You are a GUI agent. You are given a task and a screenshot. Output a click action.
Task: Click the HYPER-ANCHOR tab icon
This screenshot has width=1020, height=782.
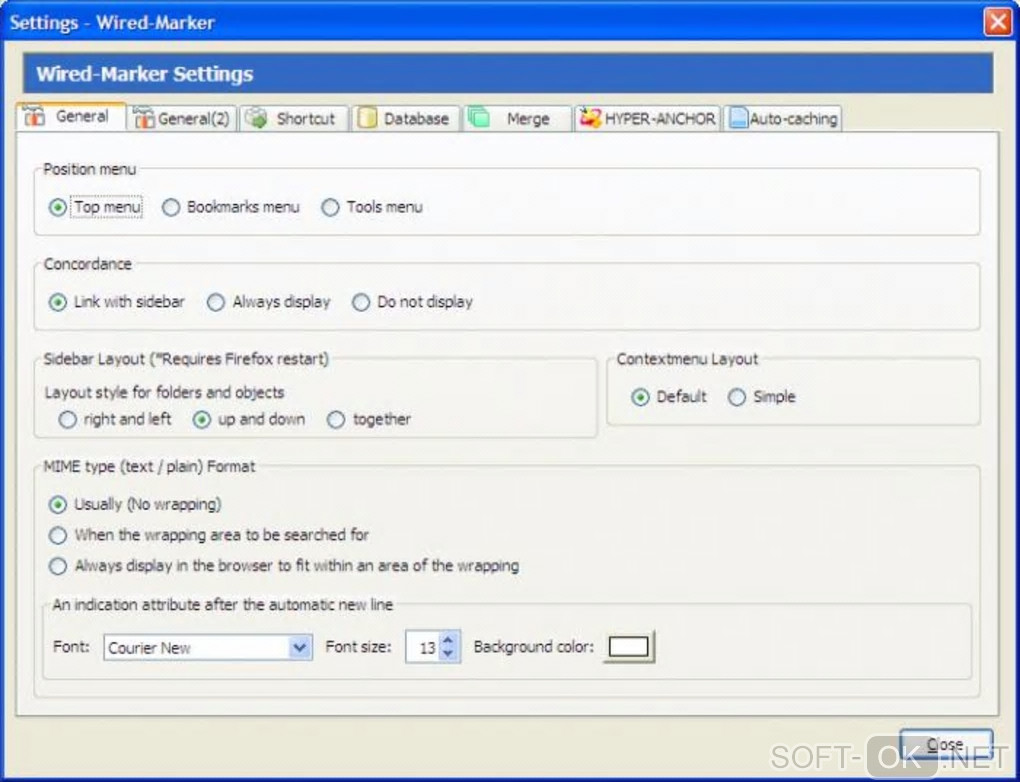(x=590, y=118)
